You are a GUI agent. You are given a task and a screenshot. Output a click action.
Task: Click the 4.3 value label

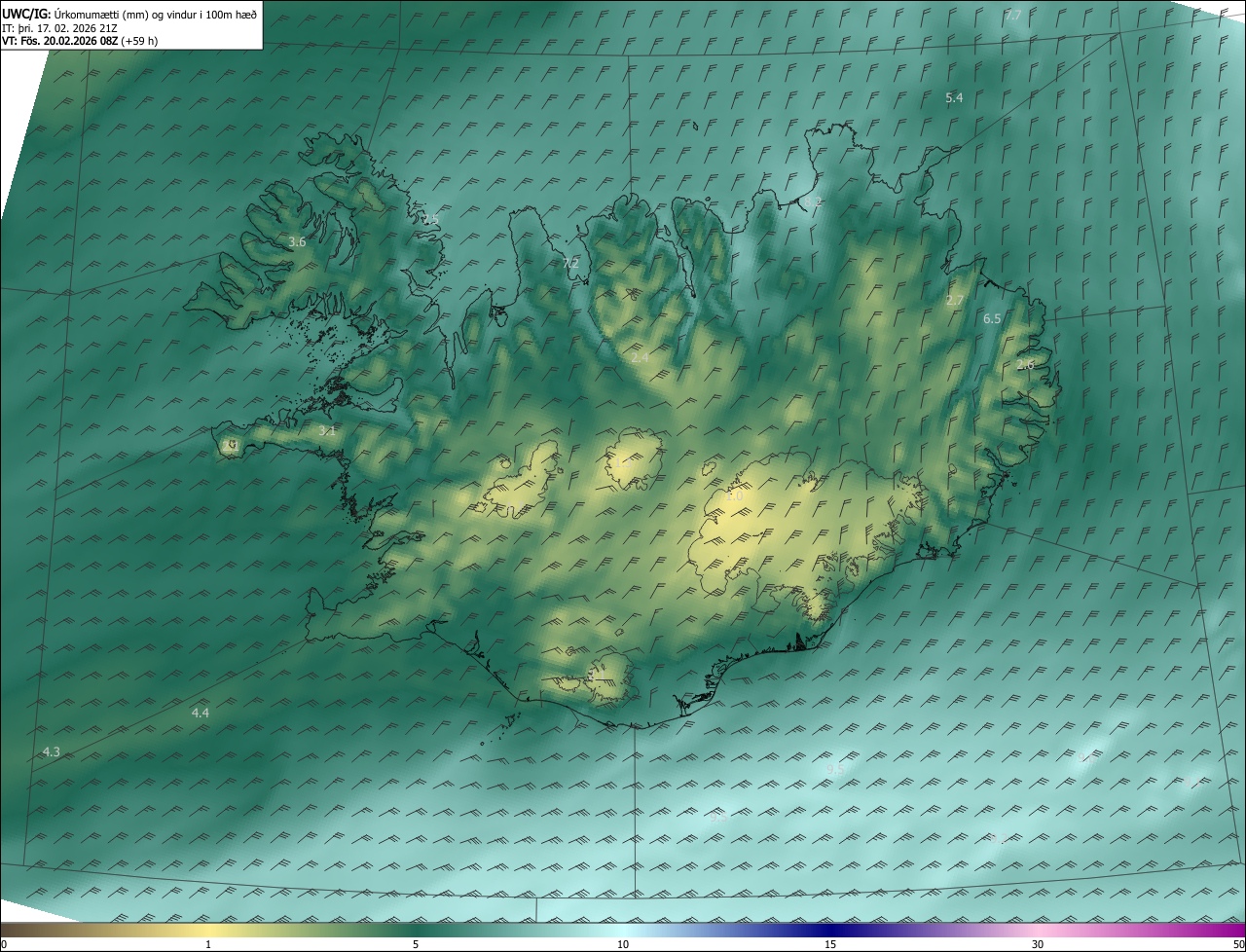click(52, 751)
